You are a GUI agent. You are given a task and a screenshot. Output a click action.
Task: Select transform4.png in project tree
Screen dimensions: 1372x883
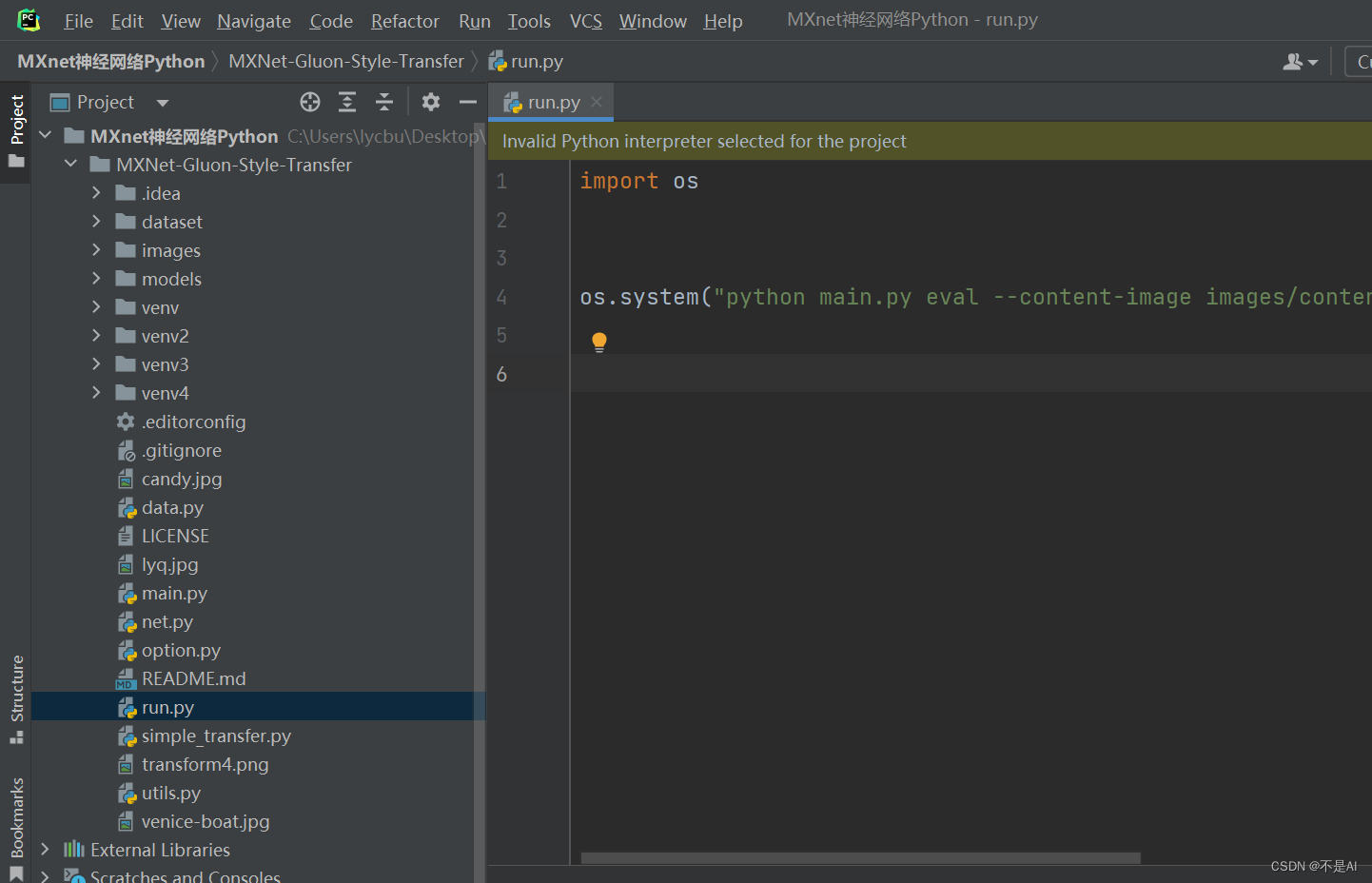click(x=205, y=764)
